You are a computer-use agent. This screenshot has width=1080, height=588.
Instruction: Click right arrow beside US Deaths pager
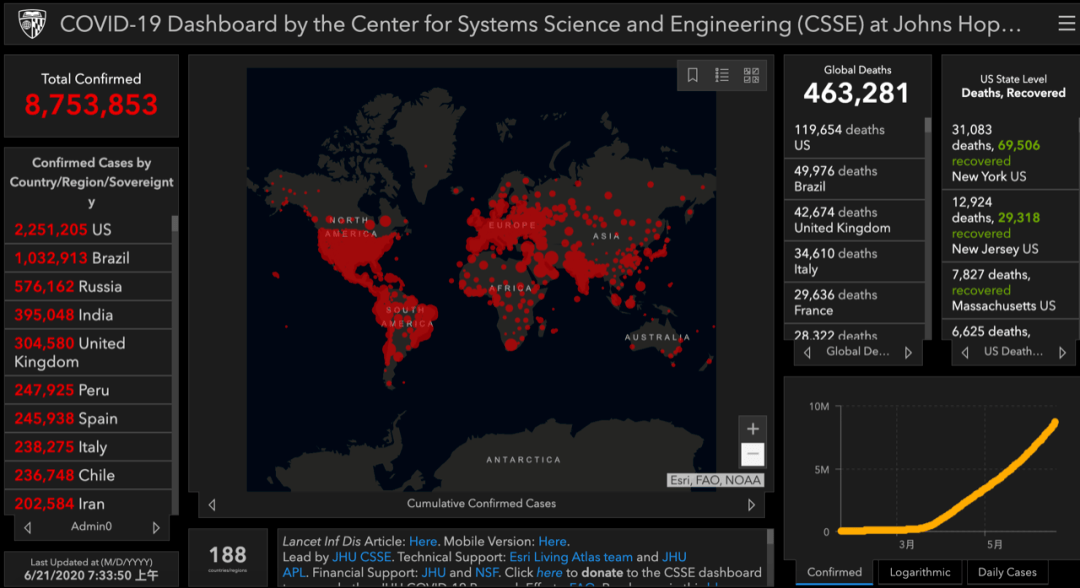click(x=1063, y=353)
